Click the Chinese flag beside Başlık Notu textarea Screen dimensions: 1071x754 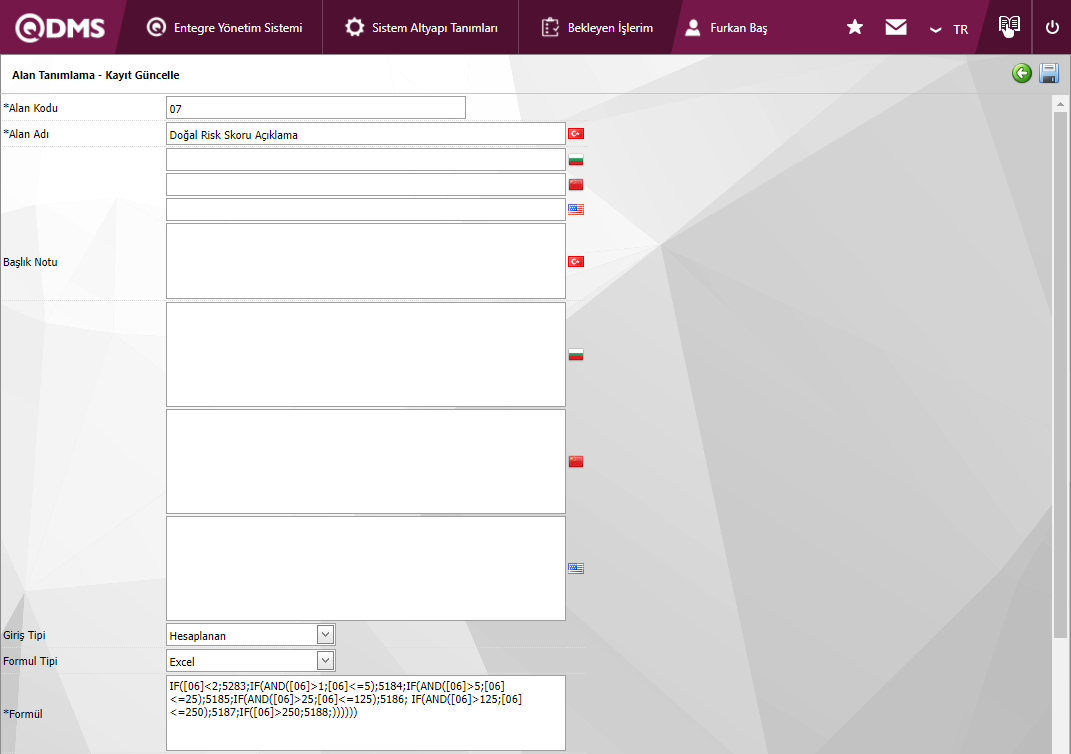coord(576,462)
